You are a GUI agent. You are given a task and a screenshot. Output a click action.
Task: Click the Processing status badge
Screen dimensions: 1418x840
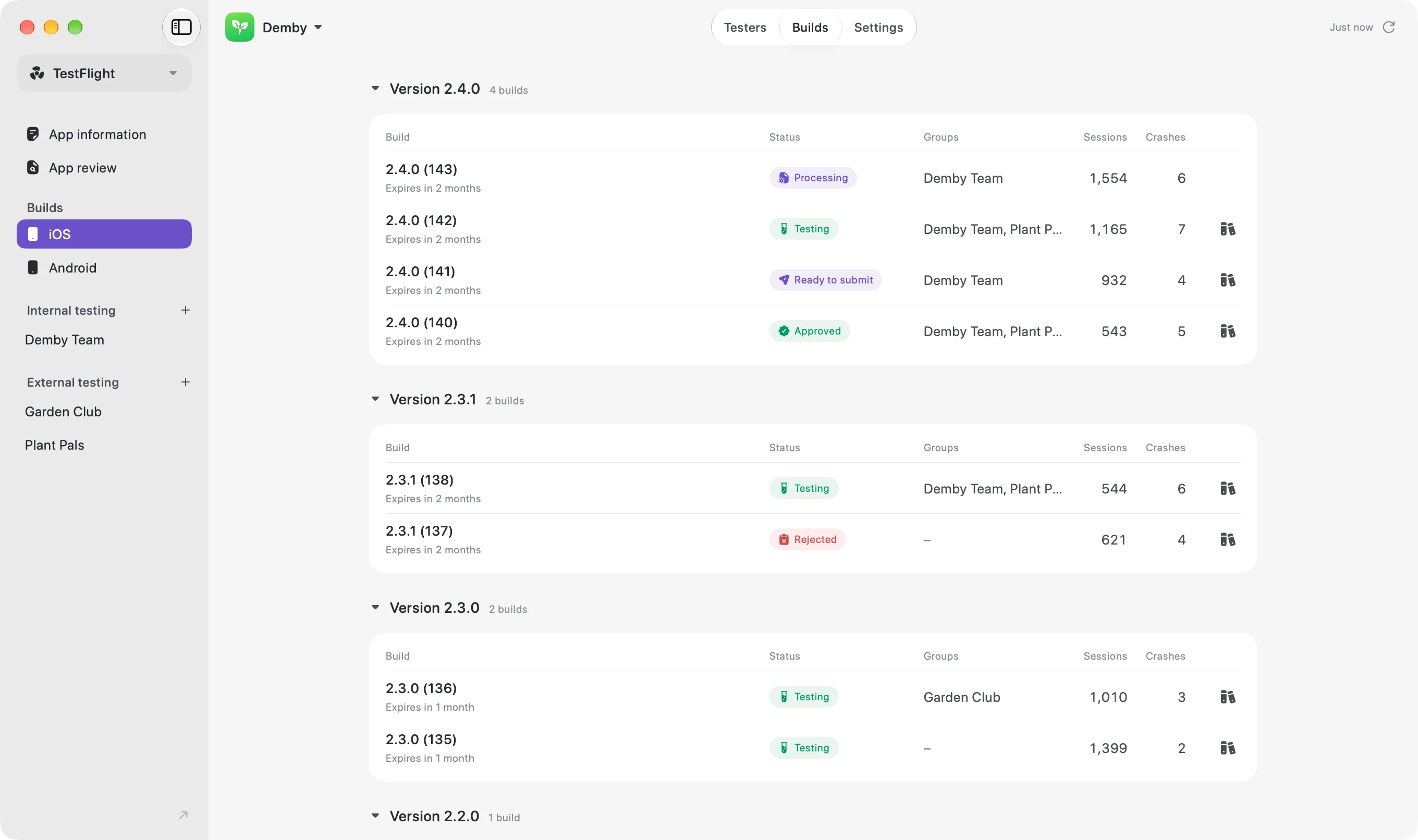[813, 178]
